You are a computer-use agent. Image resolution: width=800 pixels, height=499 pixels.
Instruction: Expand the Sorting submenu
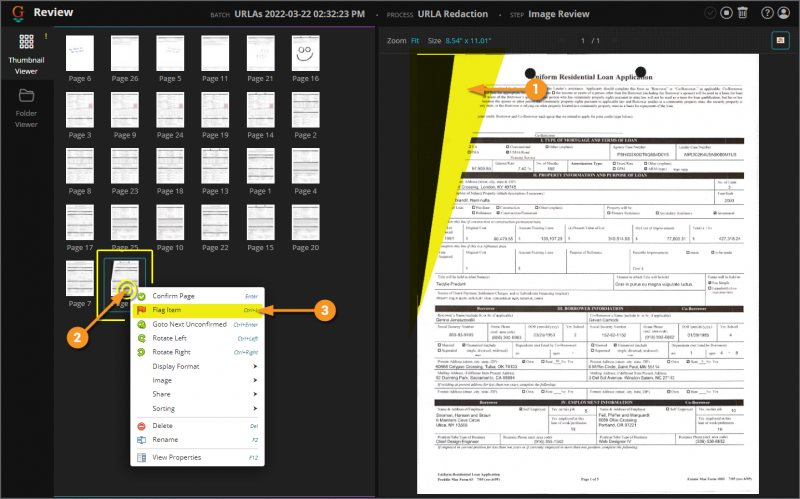[197, 408]
